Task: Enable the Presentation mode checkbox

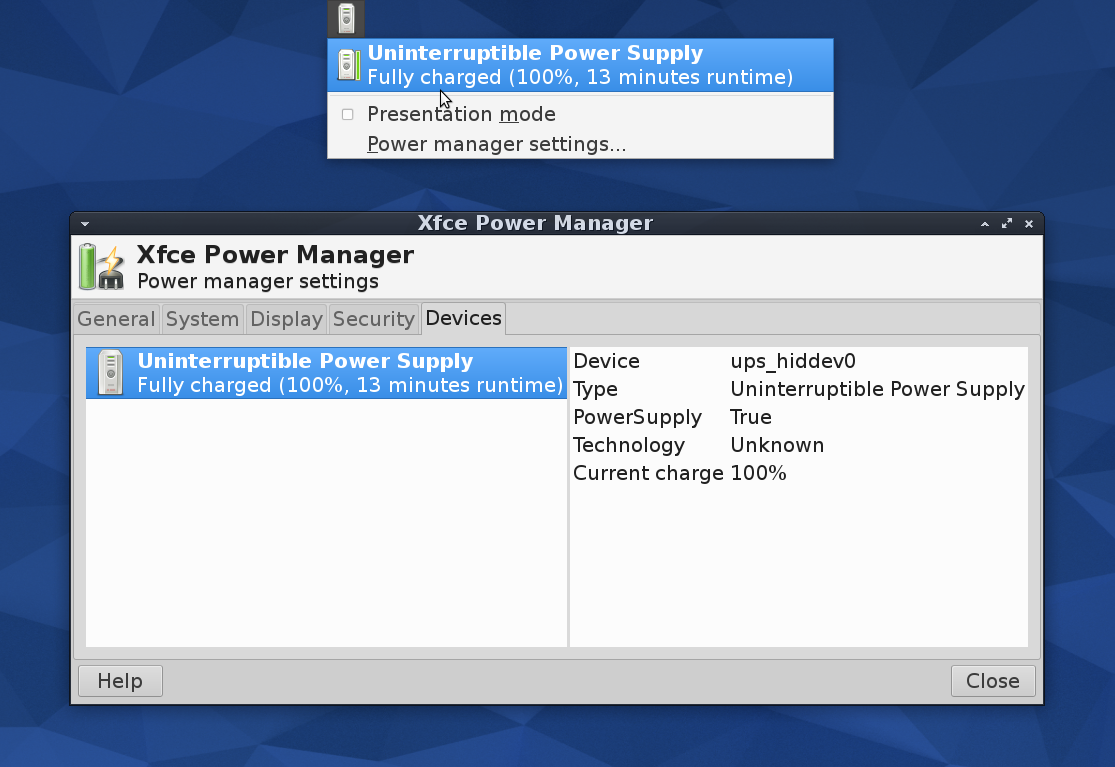Action: (348, 114)
